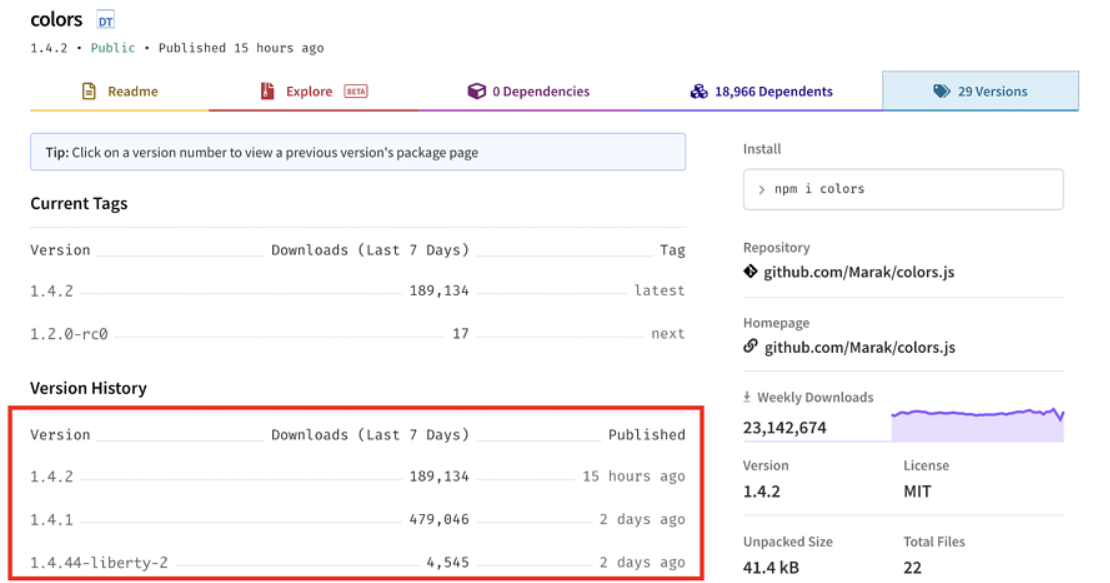
Task: Click the 479,046 downloads value
Action: pos(439,520)
